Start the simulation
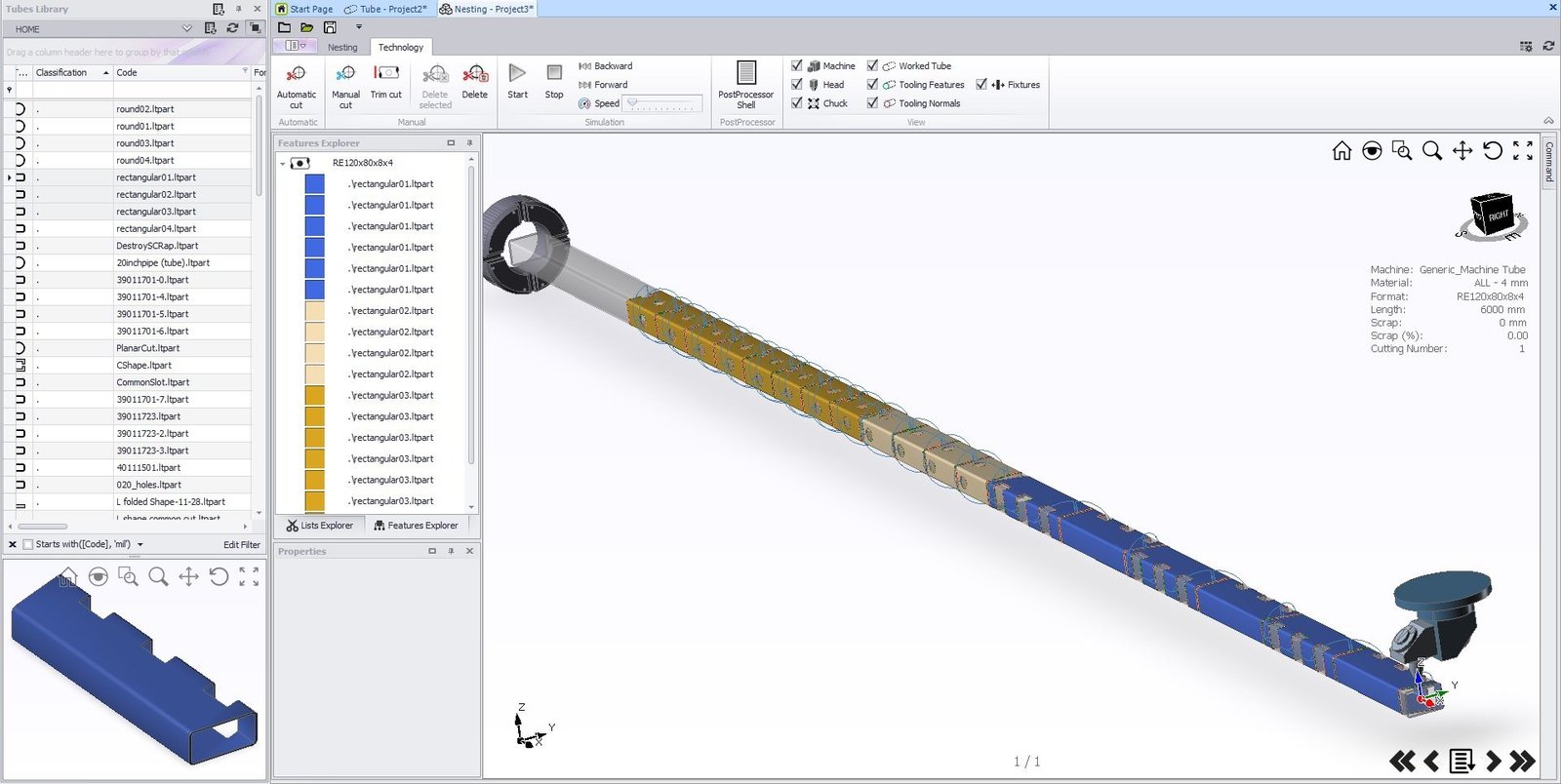 [x=517, y=80]
